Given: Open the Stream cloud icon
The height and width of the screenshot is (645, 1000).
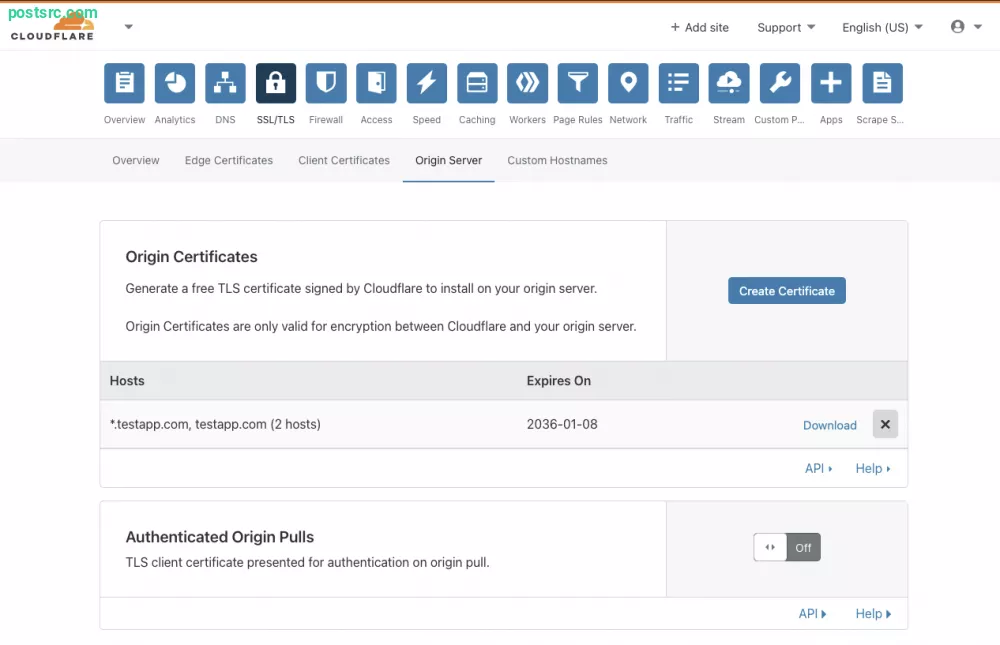Looking at the screenshot, I should 729,84.
